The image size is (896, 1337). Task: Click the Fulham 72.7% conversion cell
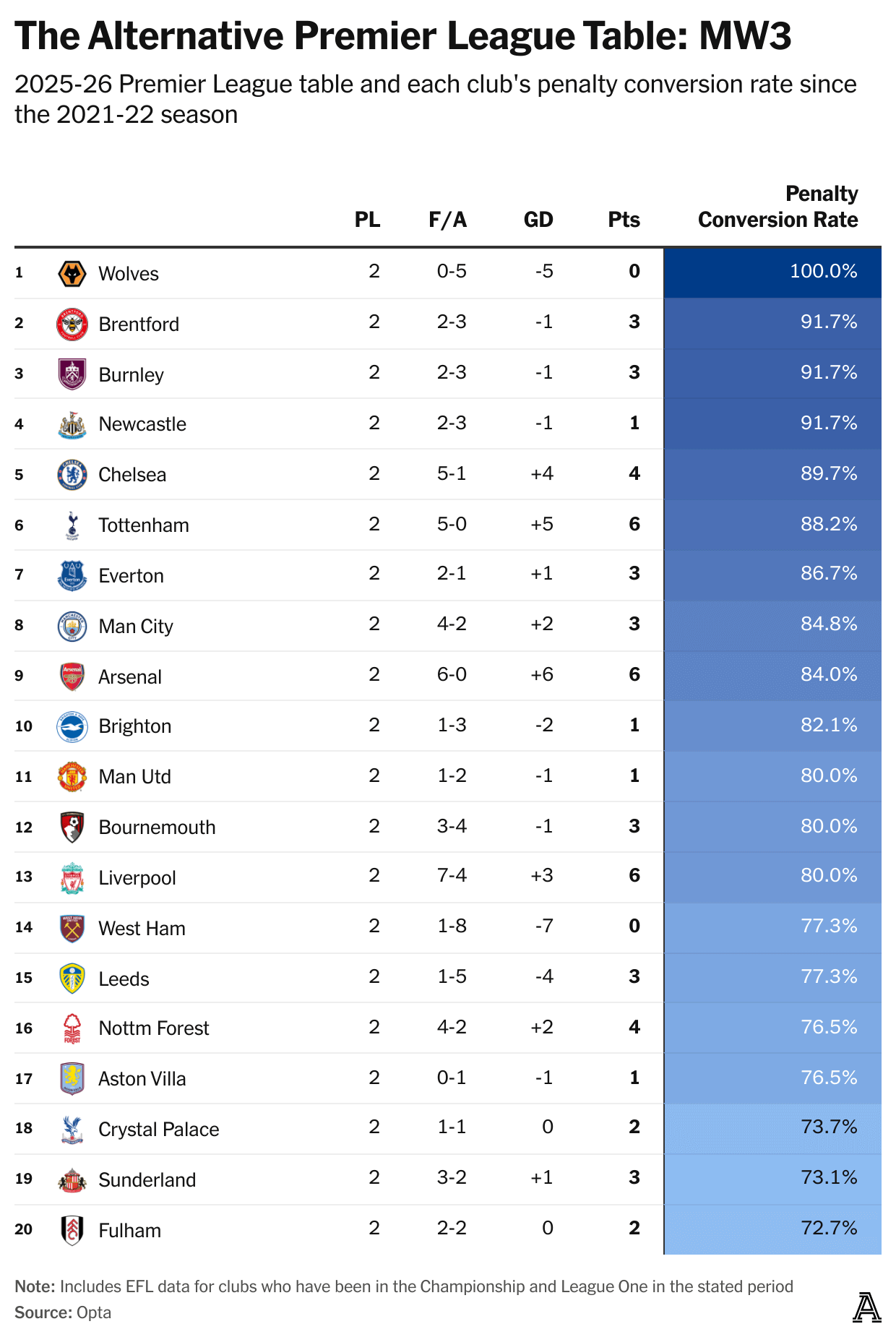pos(772,1229)
